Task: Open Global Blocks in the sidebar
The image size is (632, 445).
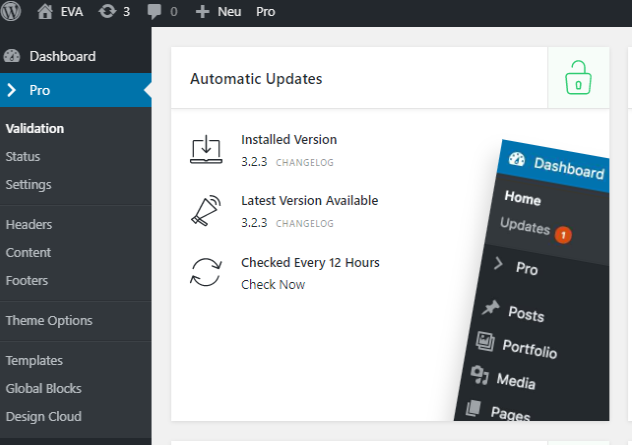Action: point(44,389)
